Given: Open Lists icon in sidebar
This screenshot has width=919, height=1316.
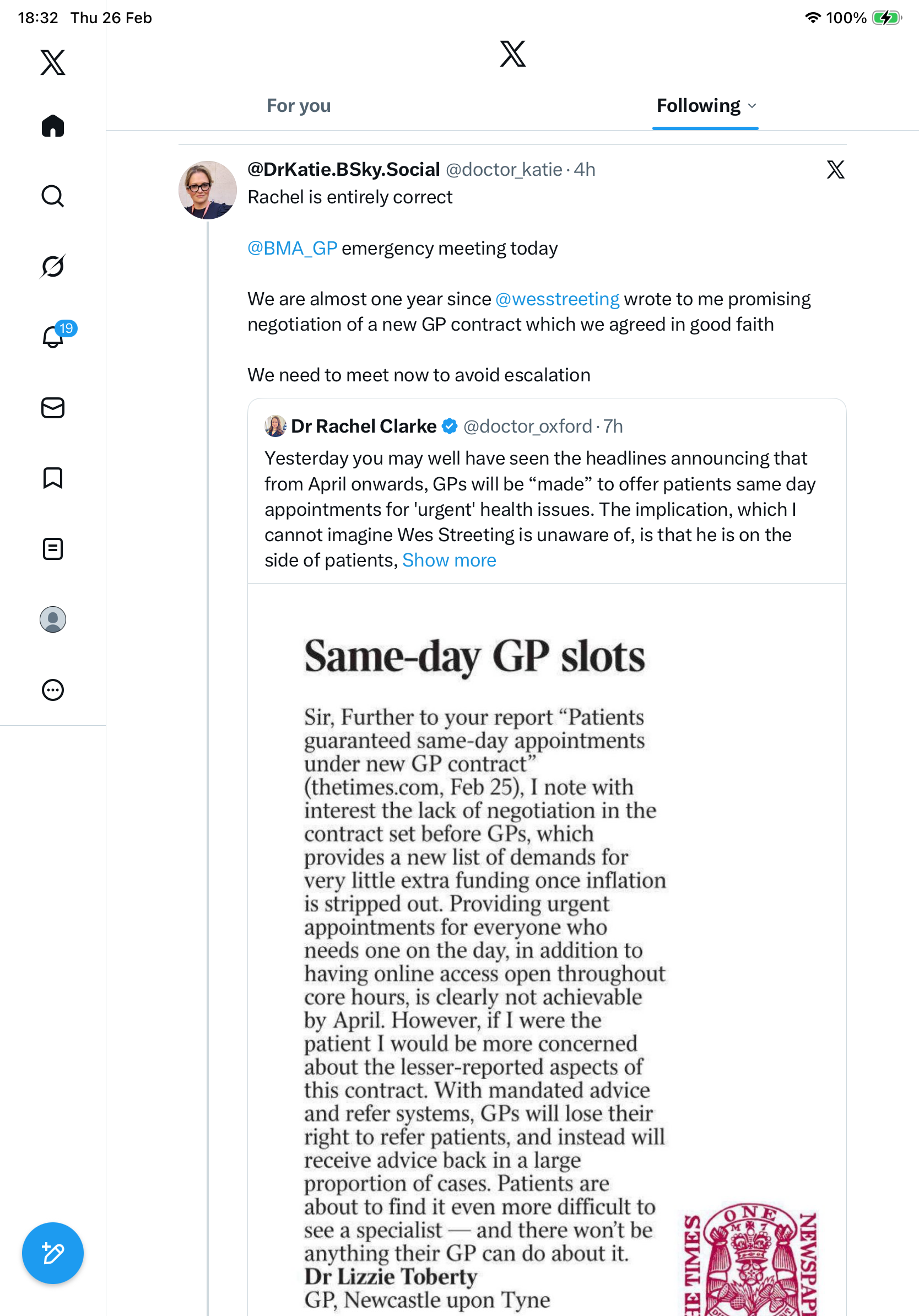Looking at the screenshot, I should coord(53,548).
